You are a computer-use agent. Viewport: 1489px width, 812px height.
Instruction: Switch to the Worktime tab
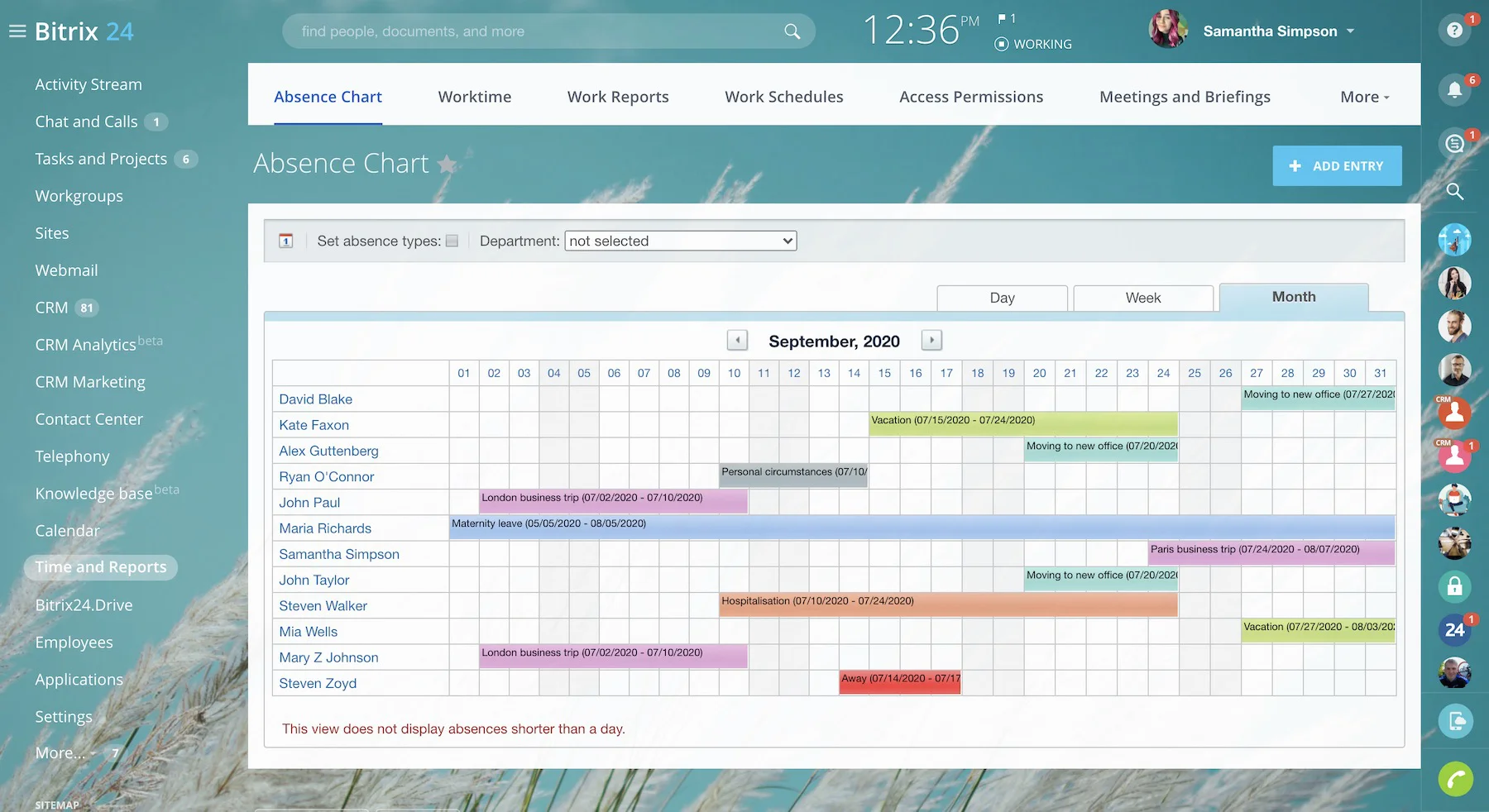click(474, 97)
